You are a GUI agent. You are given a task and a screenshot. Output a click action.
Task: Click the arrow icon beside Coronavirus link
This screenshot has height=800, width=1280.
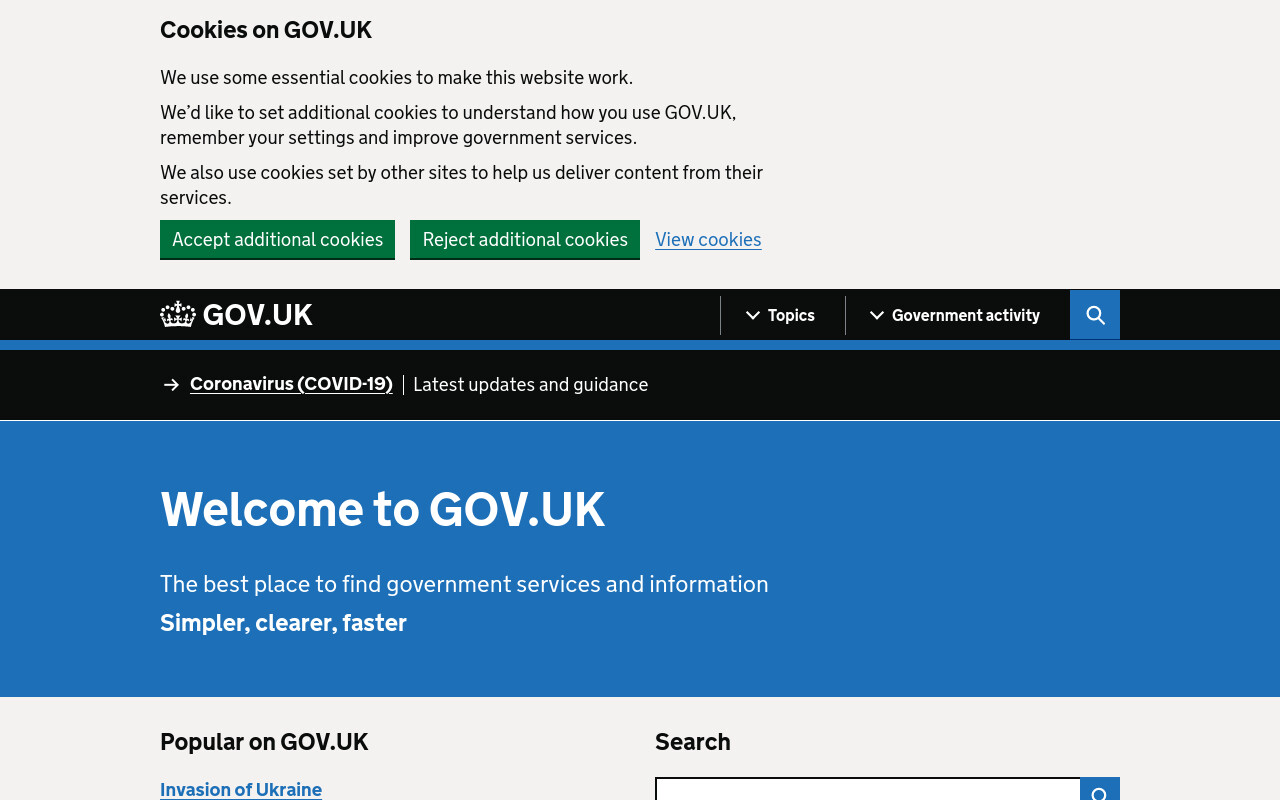[x=171, y=385]
